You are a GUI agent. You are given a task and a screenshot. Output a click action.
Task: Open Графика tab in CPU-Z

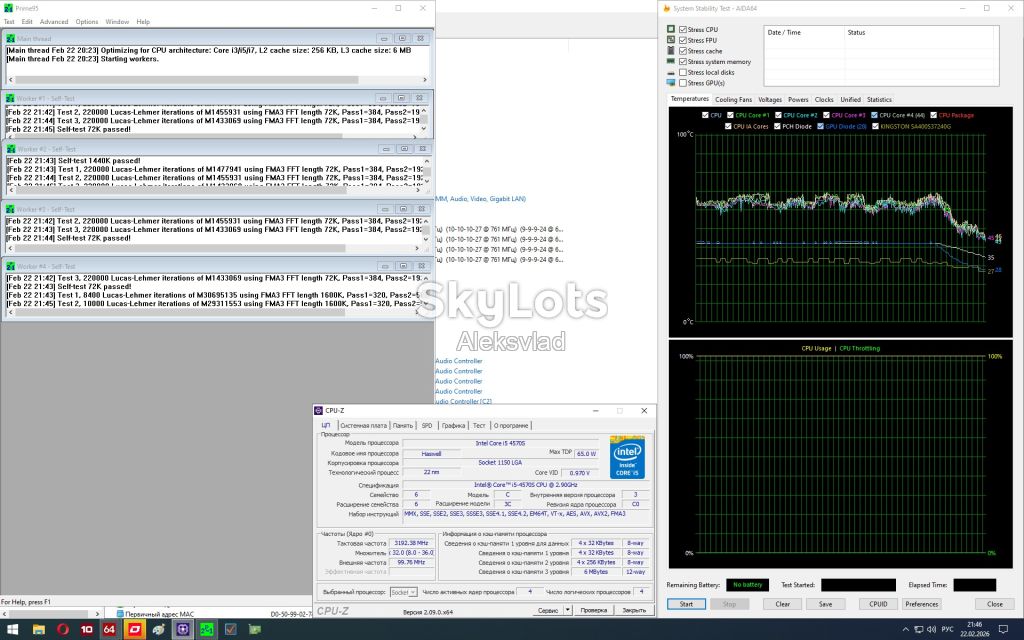pyautogui.click(x=453, y=425)
